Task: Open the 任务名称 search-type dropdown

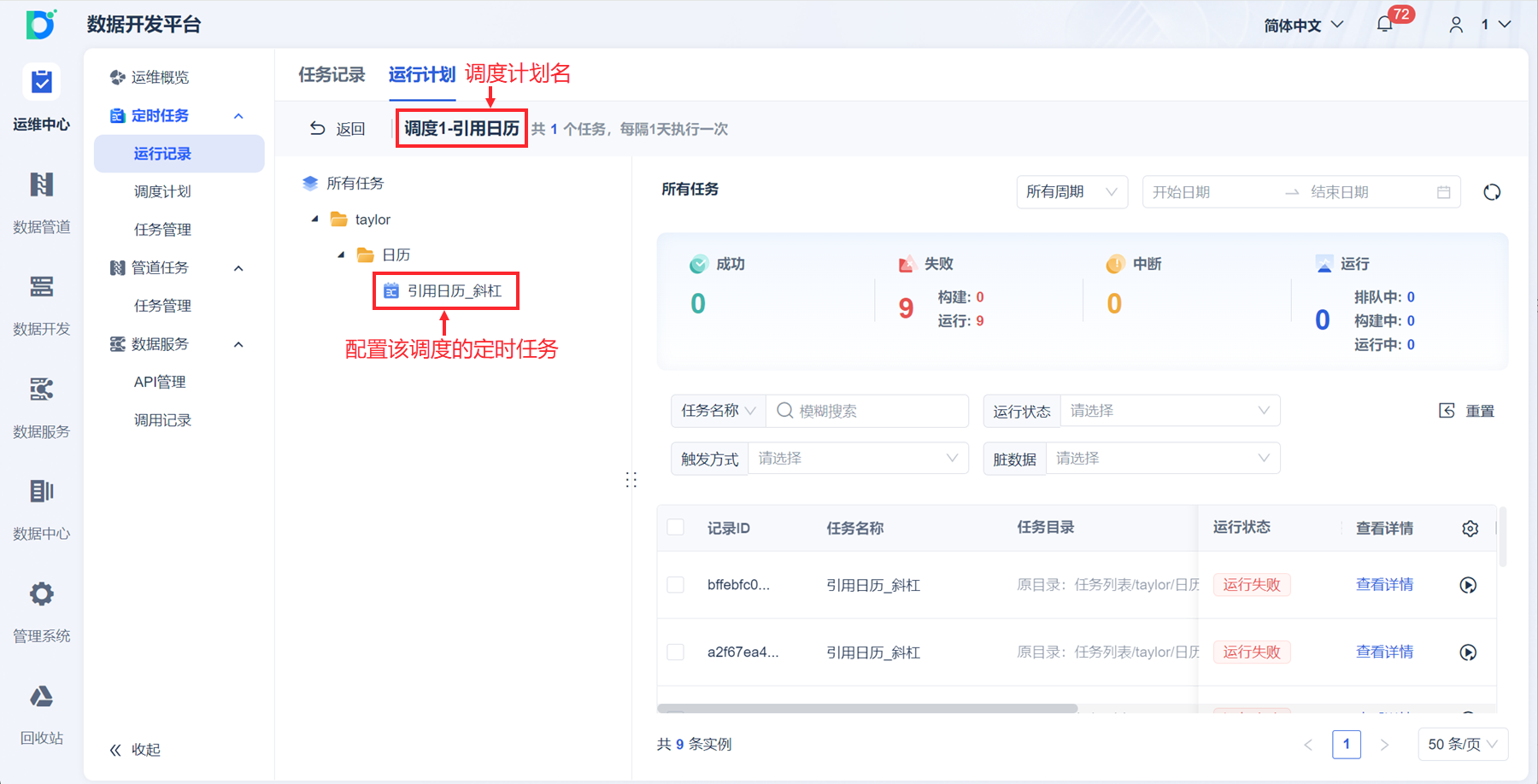Action: pos(719,411)
